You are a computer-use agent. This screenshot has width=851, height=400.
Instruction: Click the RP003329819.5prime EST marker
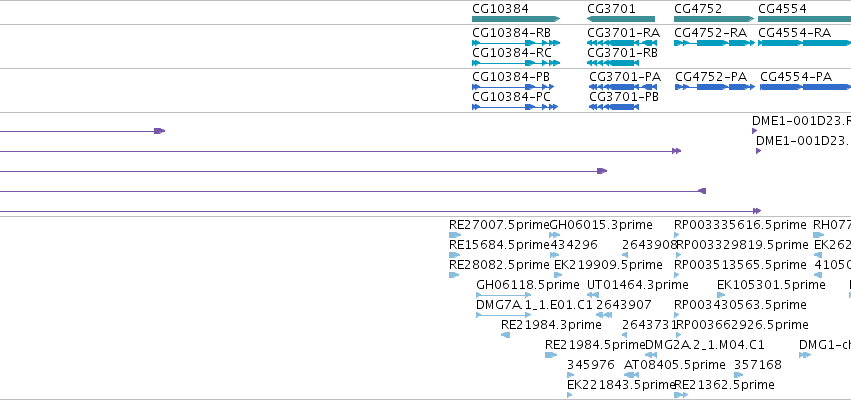coord(678,255)
